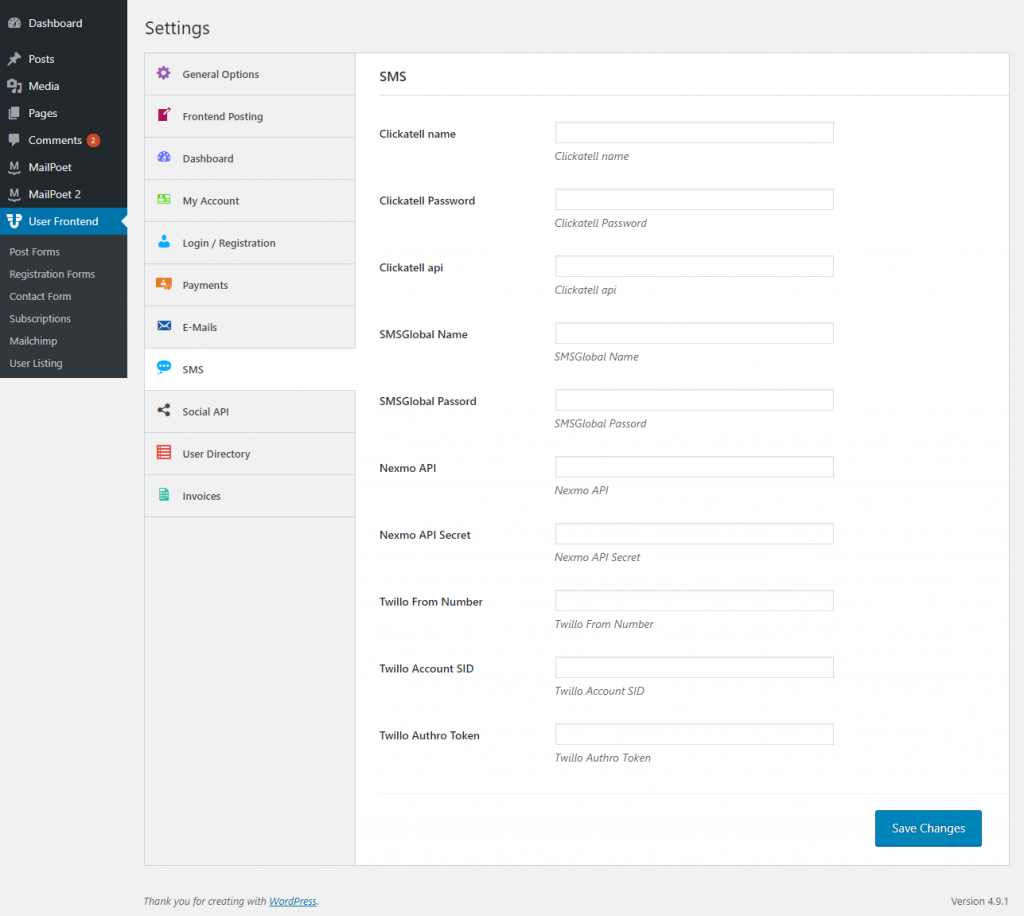
Task: Open the SMS settings tab
Action: pyautogui.click(x=193, y=370)
